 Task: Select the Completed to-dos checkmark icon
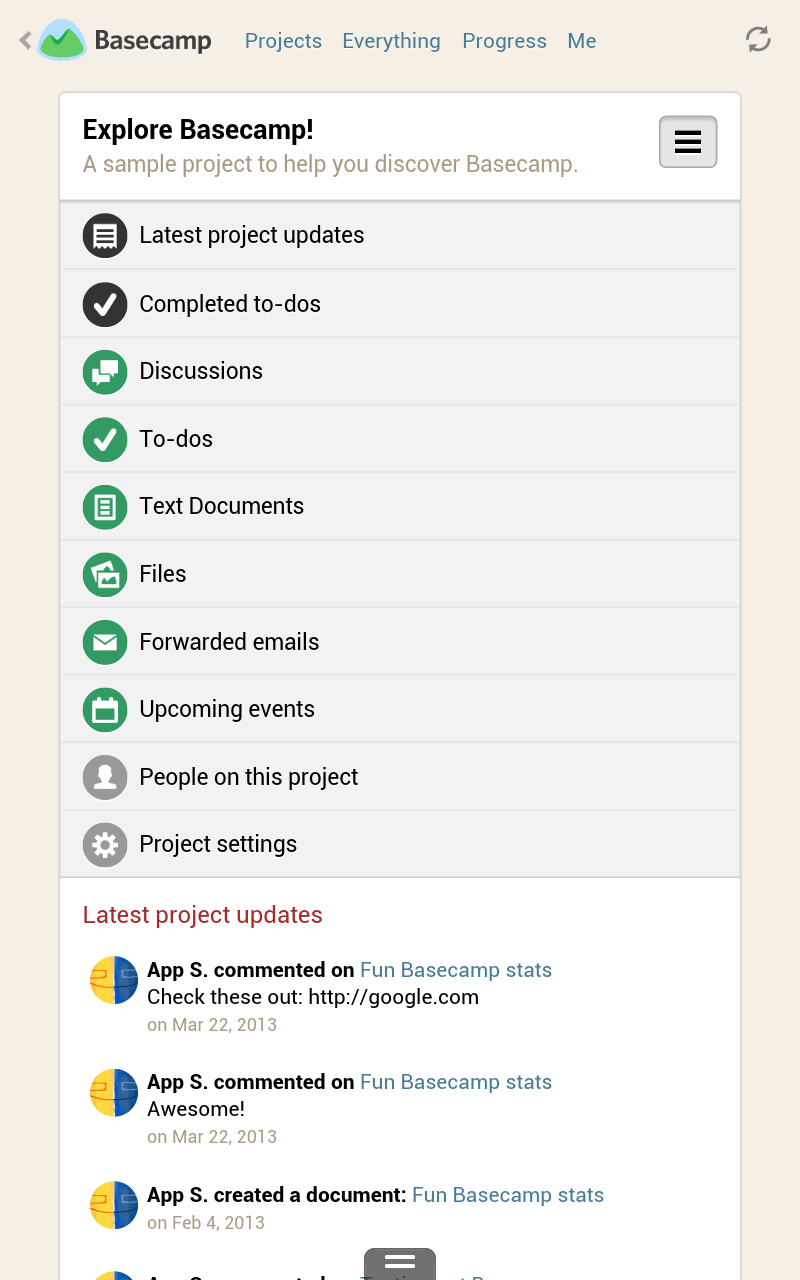[x=104, y=303]
